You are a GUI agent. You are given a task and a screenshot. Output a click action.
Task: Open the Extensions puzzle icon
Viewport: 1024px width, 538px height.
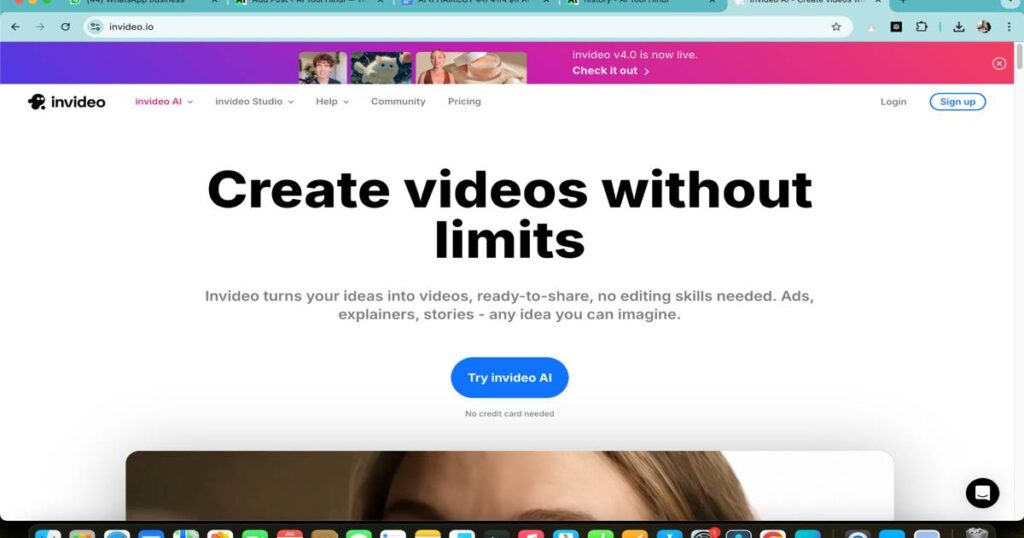(x=921, y=27)
